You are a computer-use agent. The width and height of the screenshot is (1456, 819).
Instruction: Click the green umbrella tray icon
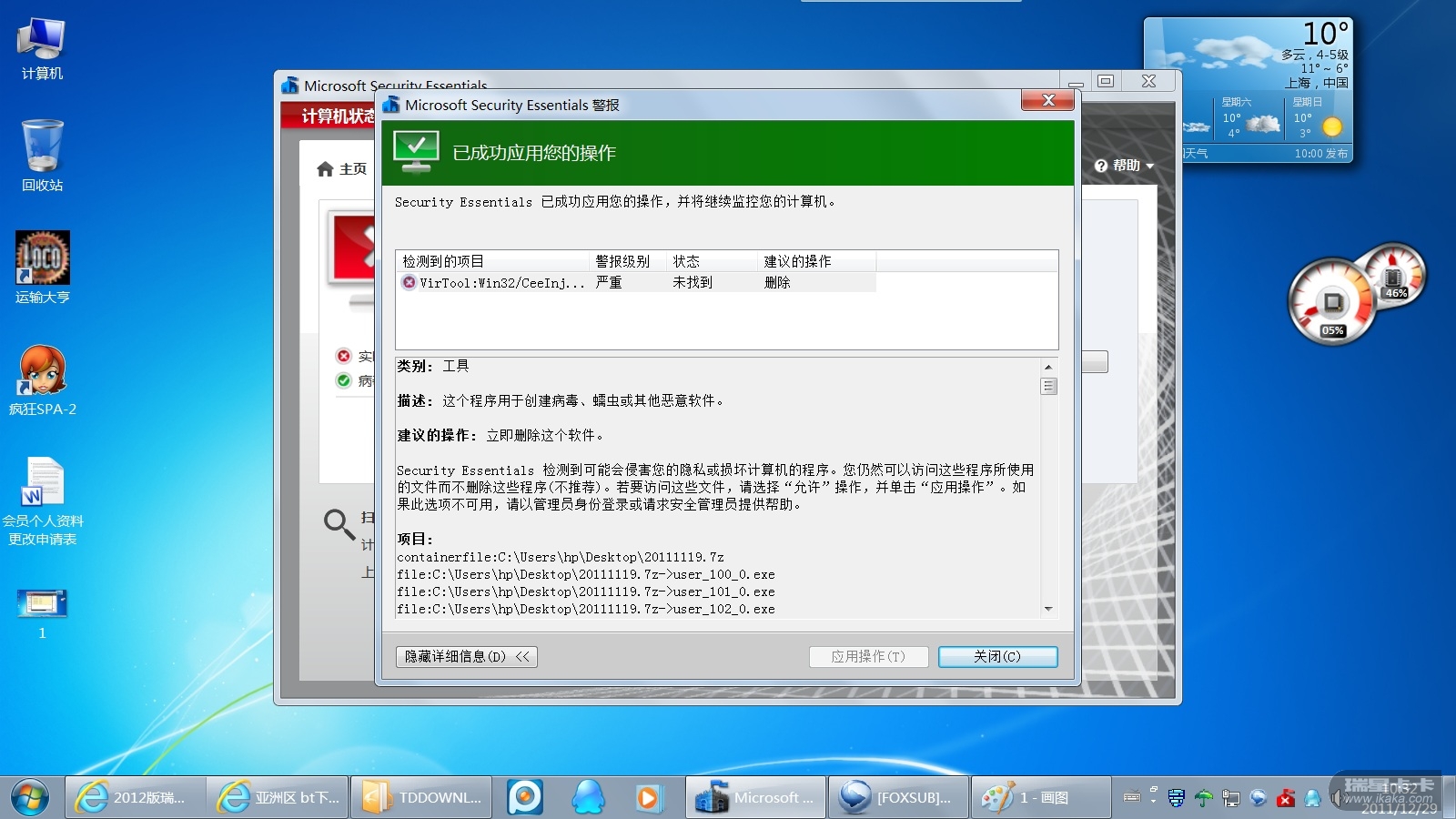point(1204,798)
